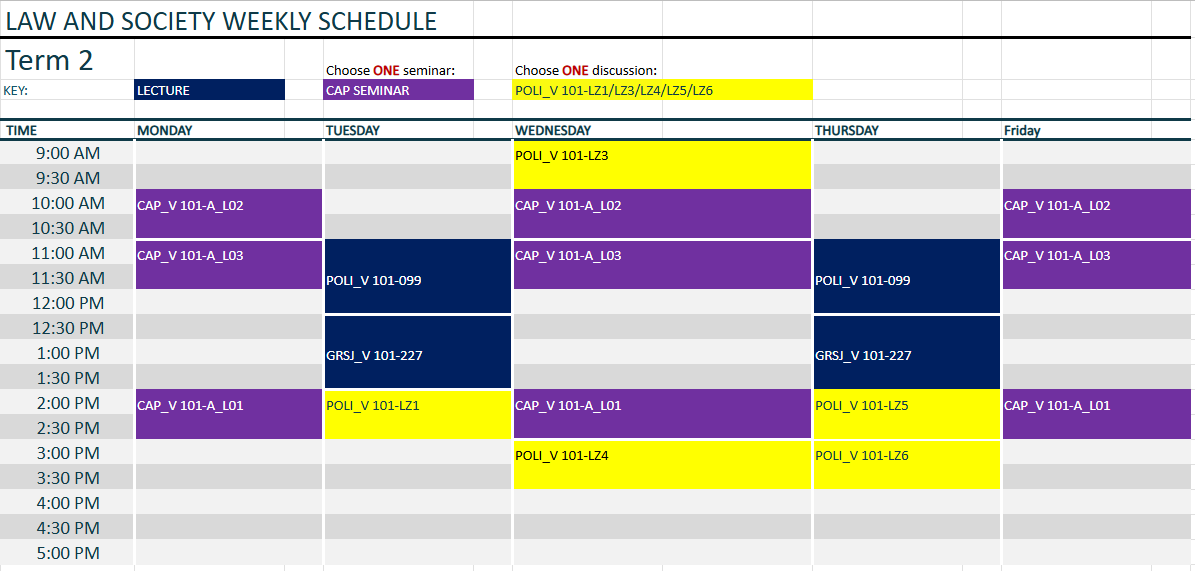The height and width of the screenshot is (571, 1195).
Task: Click the POLI_V 101-LZ5 discussion block
Action: click(907, 414)
